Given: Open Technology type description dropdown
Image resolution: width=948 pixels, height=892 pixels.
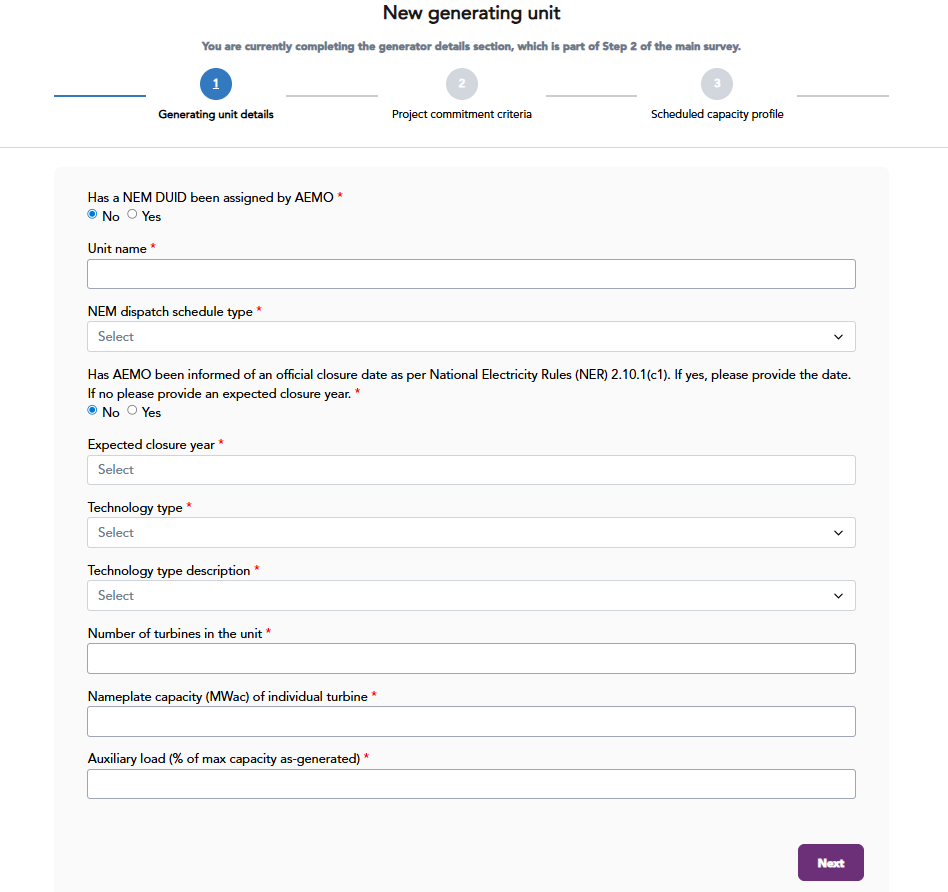Looking at the screenshot, I should tap(471, 596).
